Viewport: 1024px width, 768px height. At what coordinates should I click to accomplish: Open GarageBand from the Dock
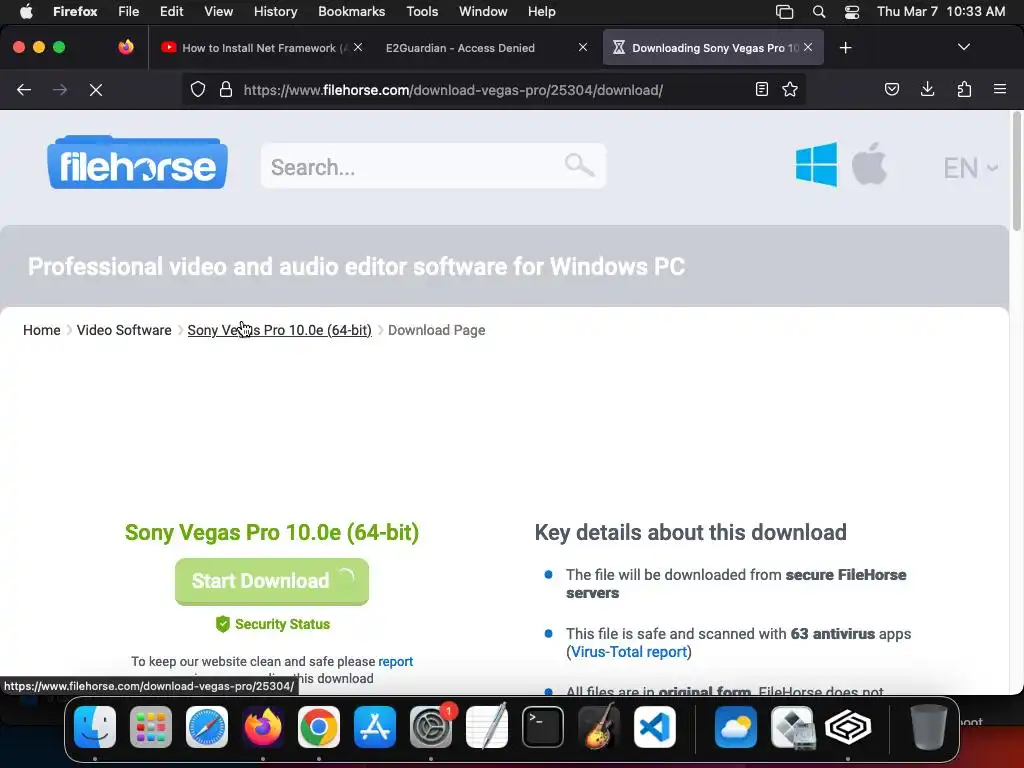[599, 727]
